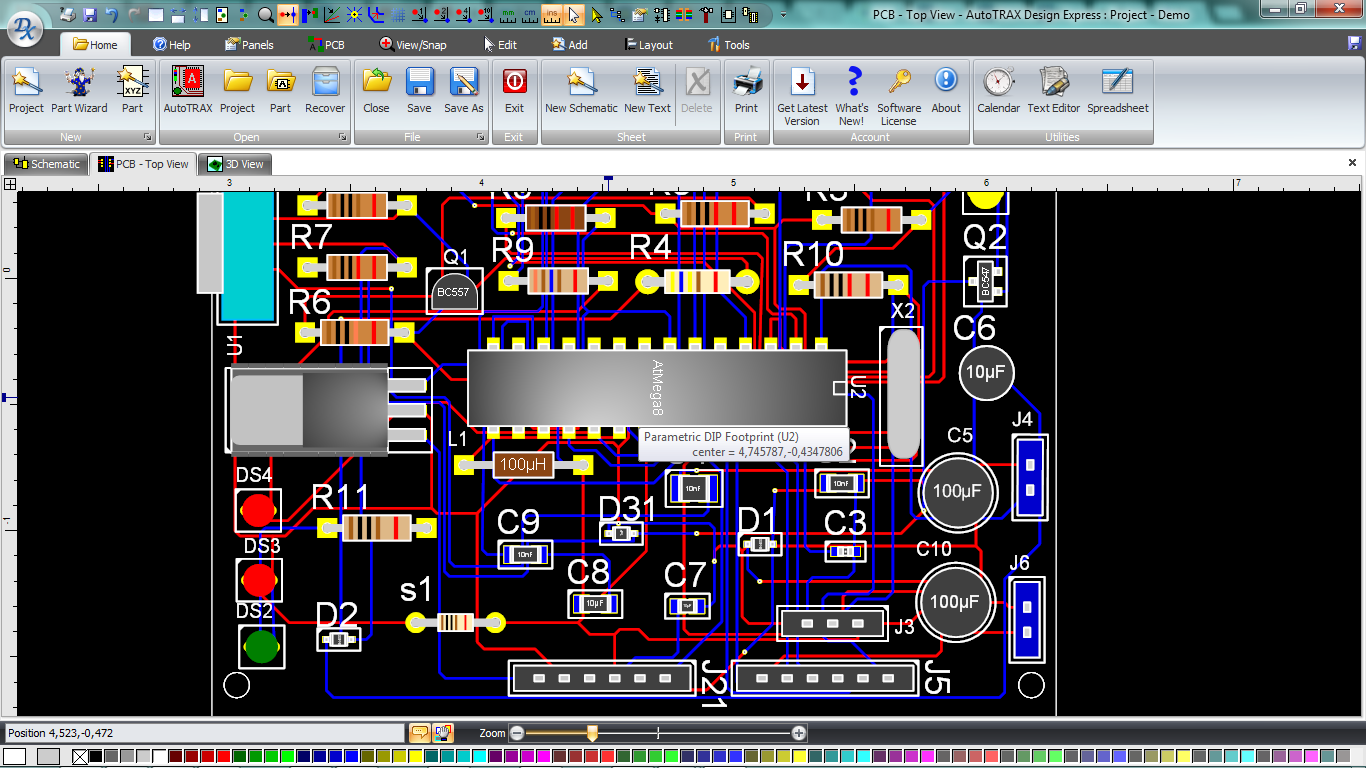Click the Save icon in File group

pos(419,91)
